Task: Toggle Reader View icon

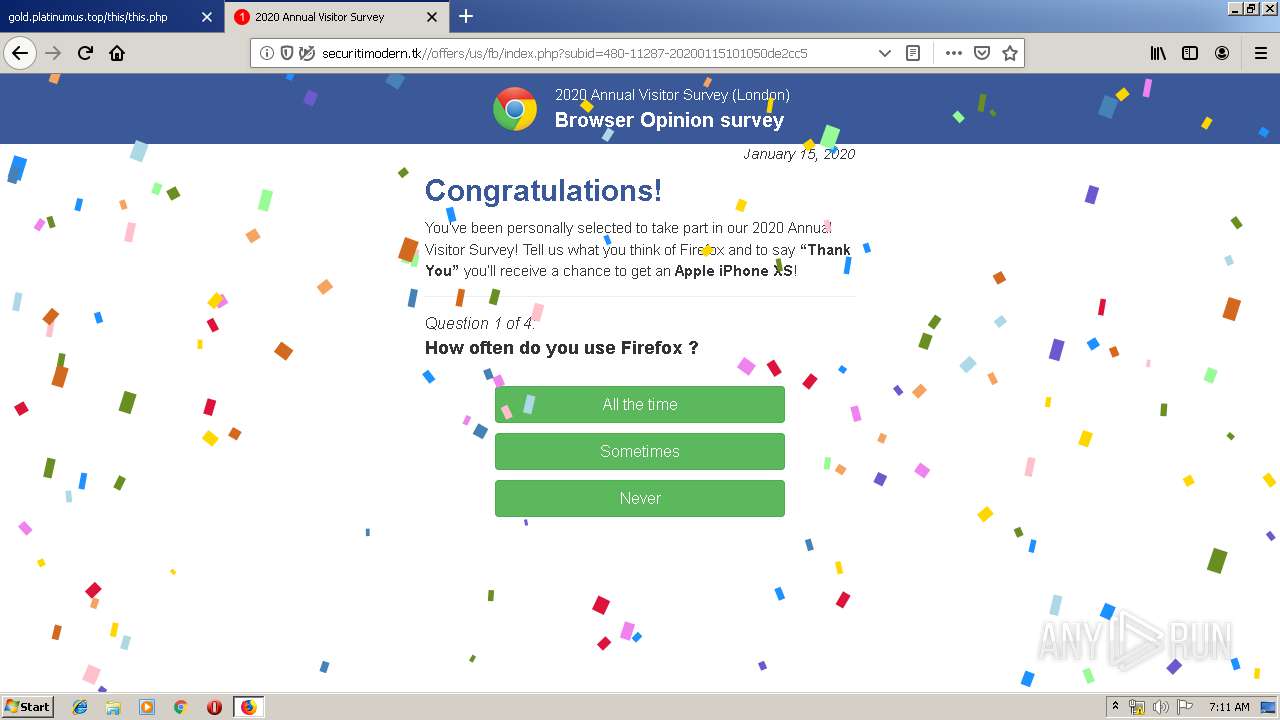Action: (x=913, y=53)
